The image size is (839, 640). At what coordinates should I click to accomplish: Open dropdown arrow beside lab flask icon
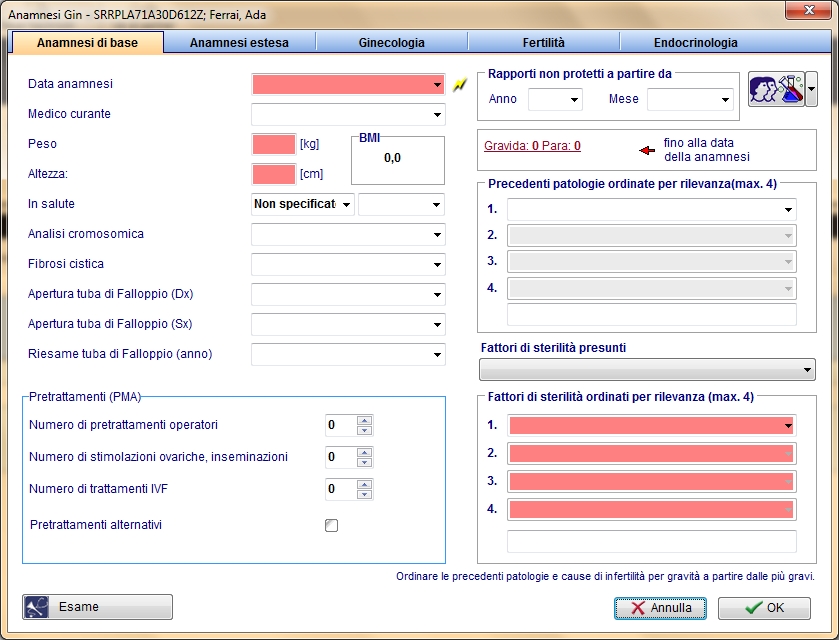(811, 89)
